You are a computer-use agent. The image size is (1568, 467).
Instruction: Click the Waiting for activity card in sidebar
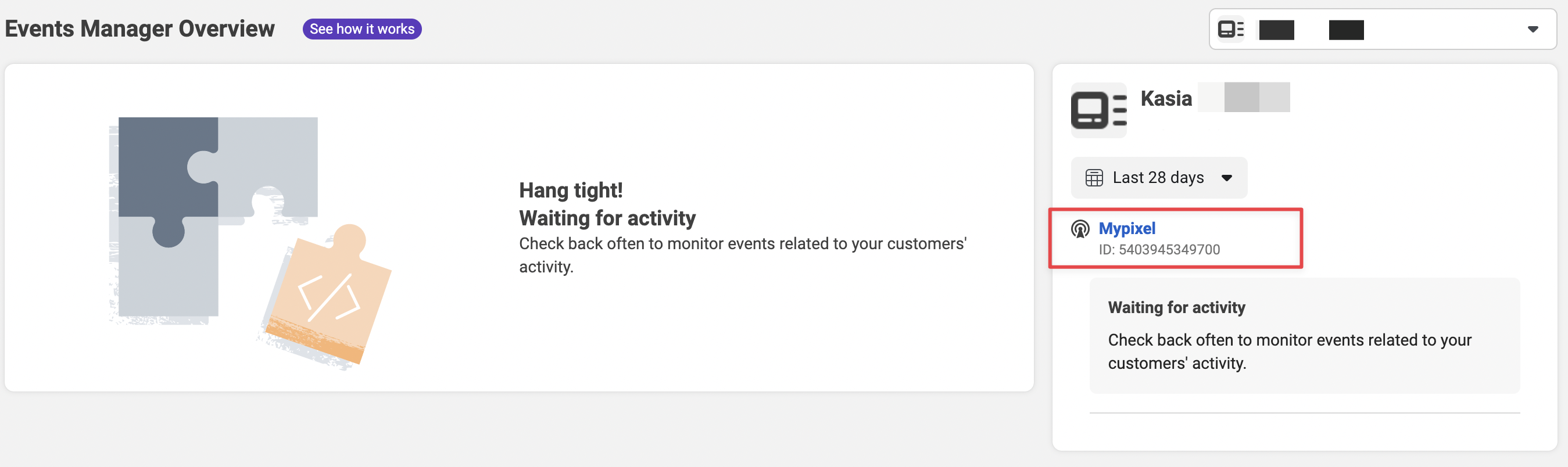pos(1304,335)
